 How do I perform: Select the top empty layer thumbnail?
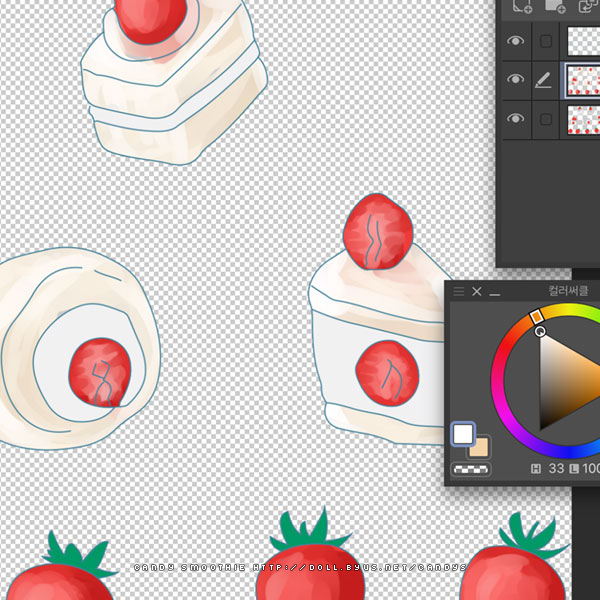point(583,41)
